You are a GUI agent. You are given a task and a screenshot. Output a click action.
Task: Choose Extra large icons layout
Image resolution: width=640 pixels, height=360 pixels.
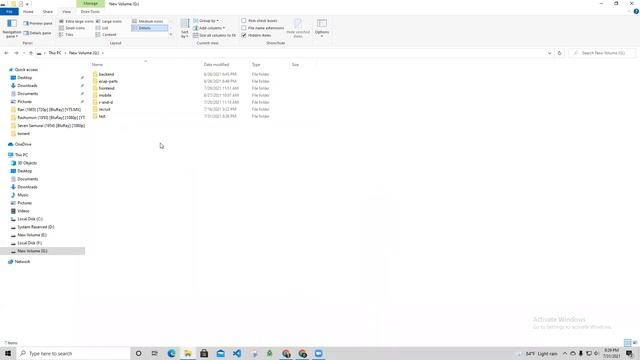[x=76, y=21]
